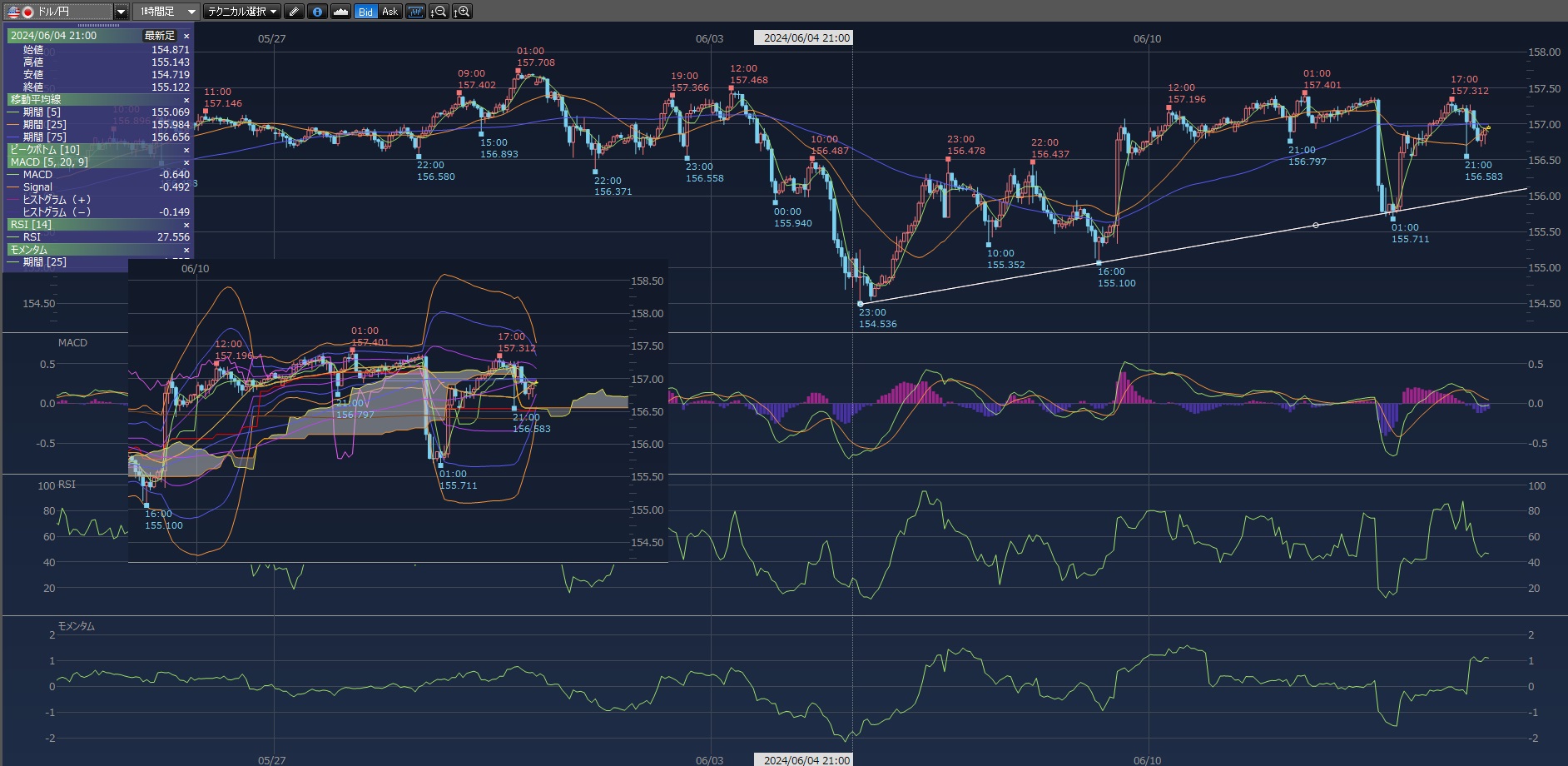Viewport: 1568px width, 766px height.
Task: Click the blue info icon
Action: pyautogui.click(x=317, y=12)
